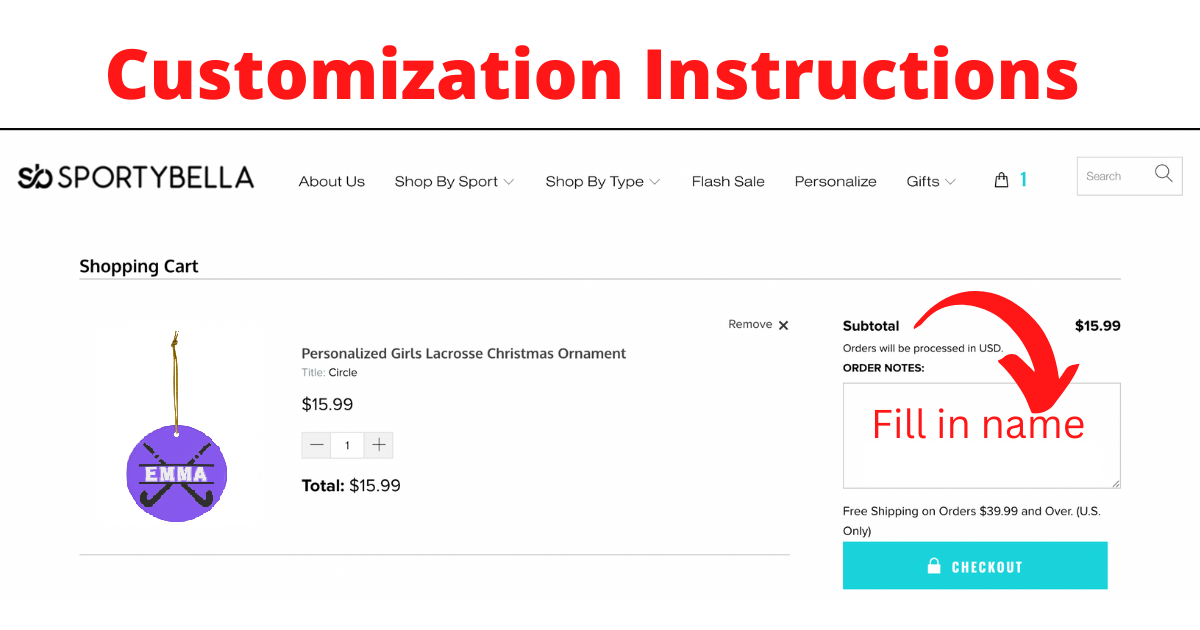Open the About Us page
The width and height of the screenshot is (1200, 630).
pos(332,182)
